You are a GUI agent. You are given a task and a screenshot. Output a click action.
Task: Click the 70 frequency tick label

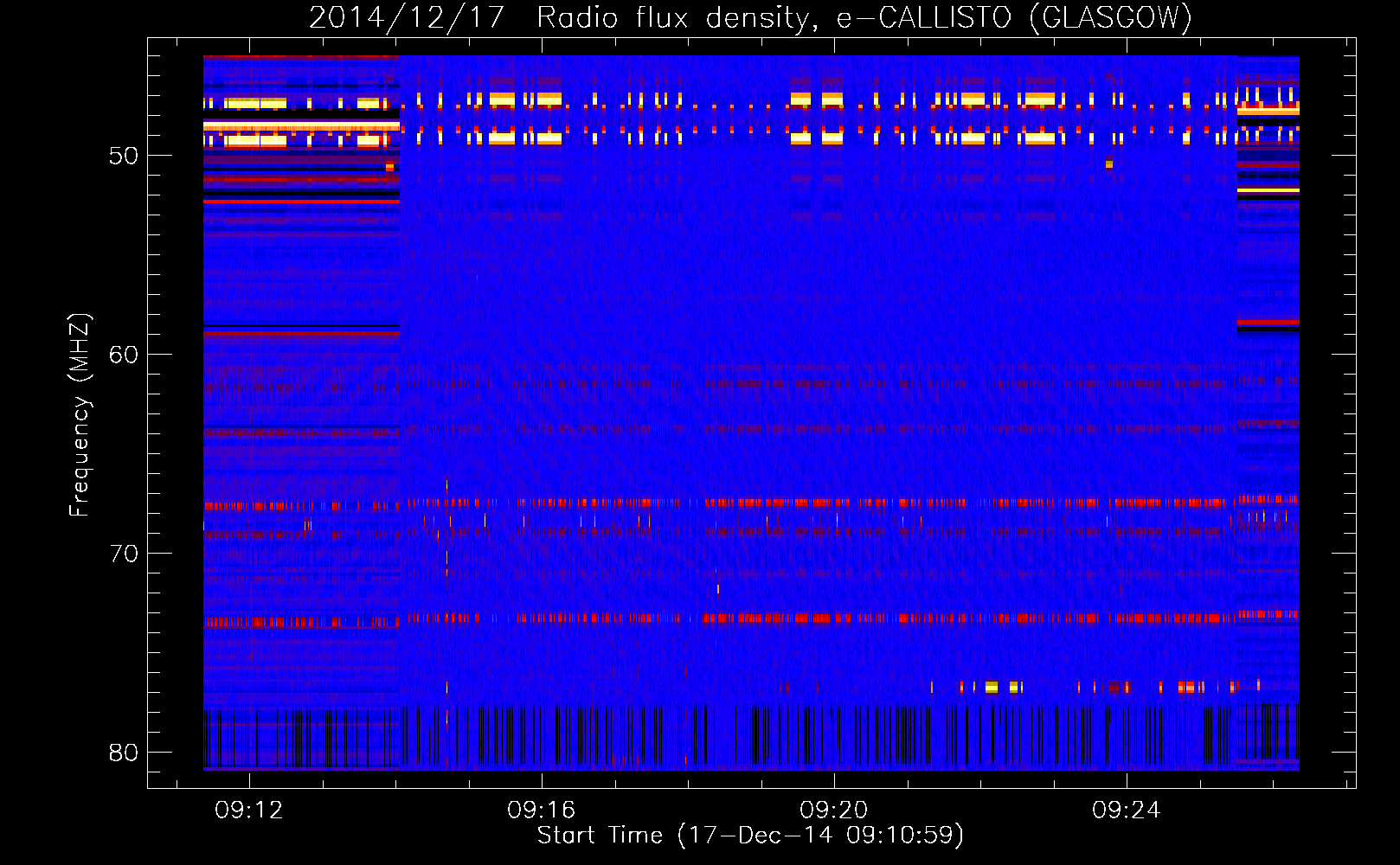(x=124, y=554)
